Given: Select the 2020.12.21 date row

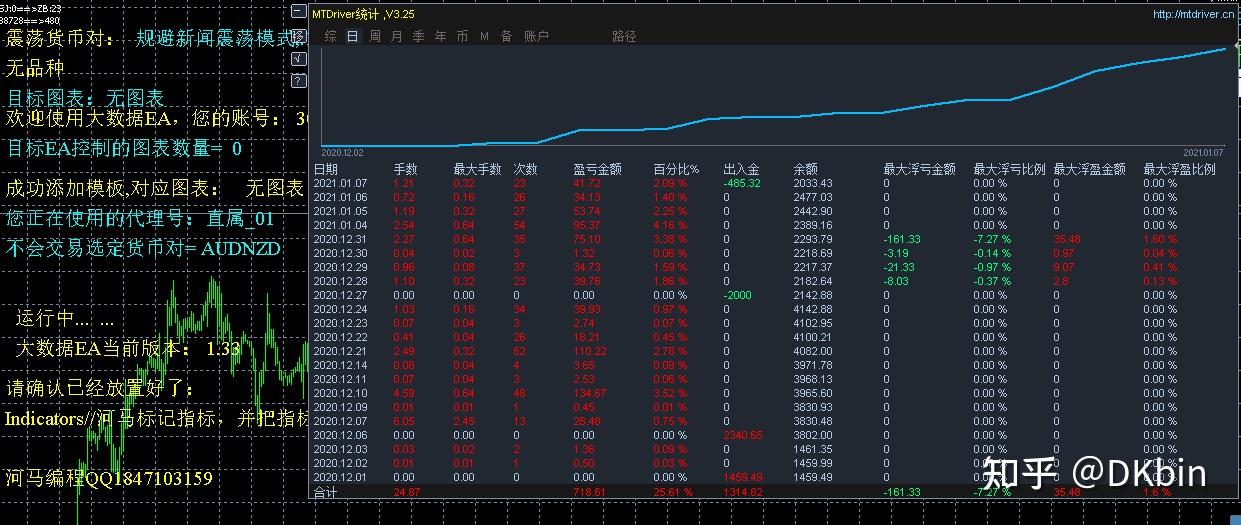Looking at the screenshot, I should (x=340, y=351).
